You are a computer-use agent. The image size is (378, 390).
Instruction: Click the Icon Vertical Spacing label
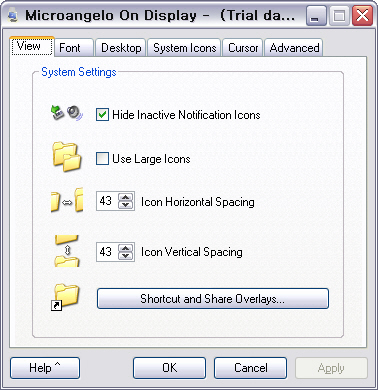coord(192,252)
